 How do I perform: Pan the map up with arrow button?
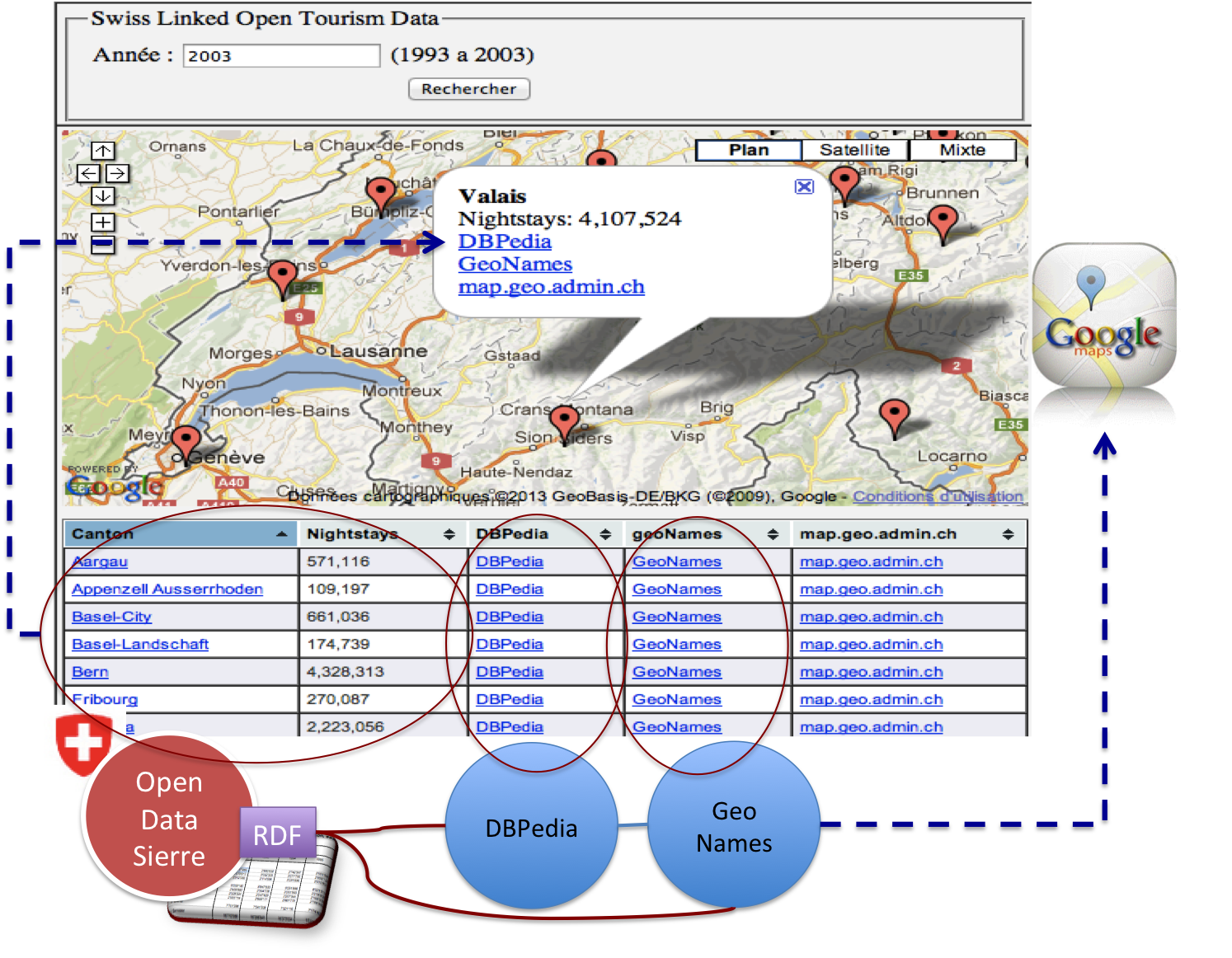(103, 151)
